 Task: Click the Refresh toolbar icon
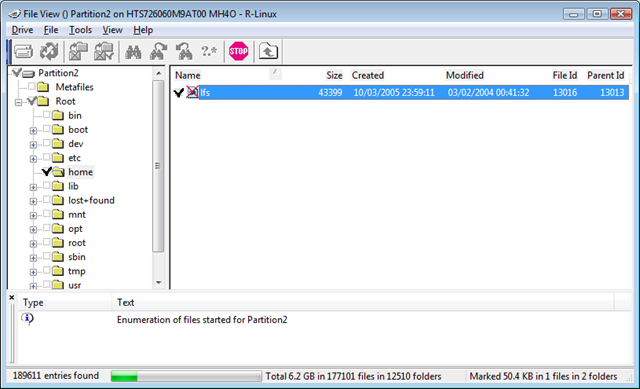click(x=49, y=51)
